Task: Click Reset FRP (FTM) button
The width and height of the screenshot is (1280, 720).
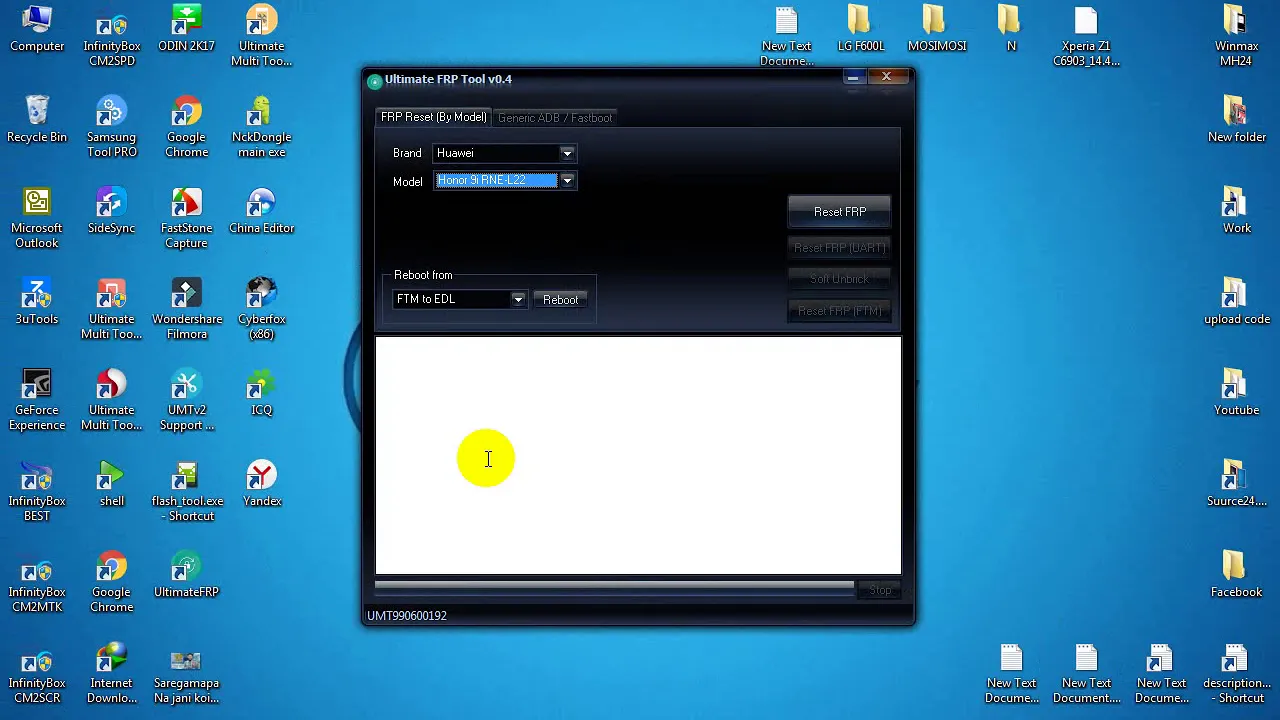Action: [840, 311]
